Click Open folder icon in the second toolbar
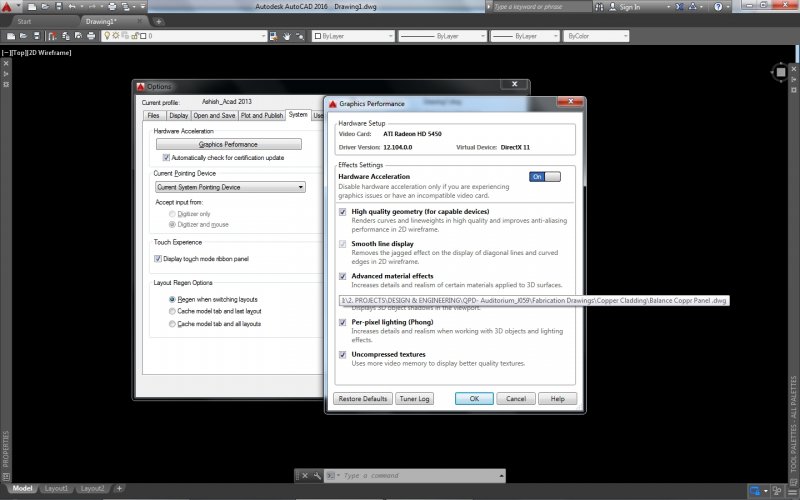This screenshot has width=800, height=500. tap(23, 36)
